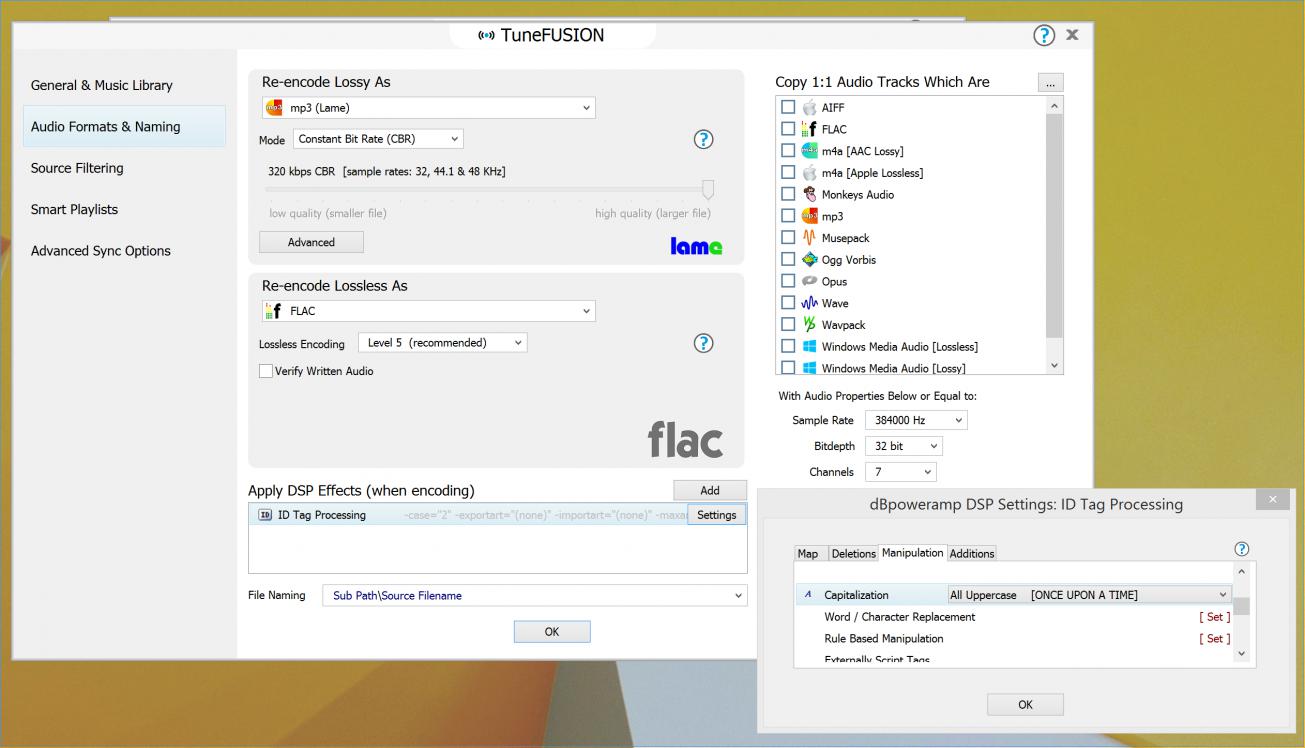This screenshot has height=748, width=1305.
Task: Tick the mp3 checkbox in copy list
Action: click(x=788, y=216)
